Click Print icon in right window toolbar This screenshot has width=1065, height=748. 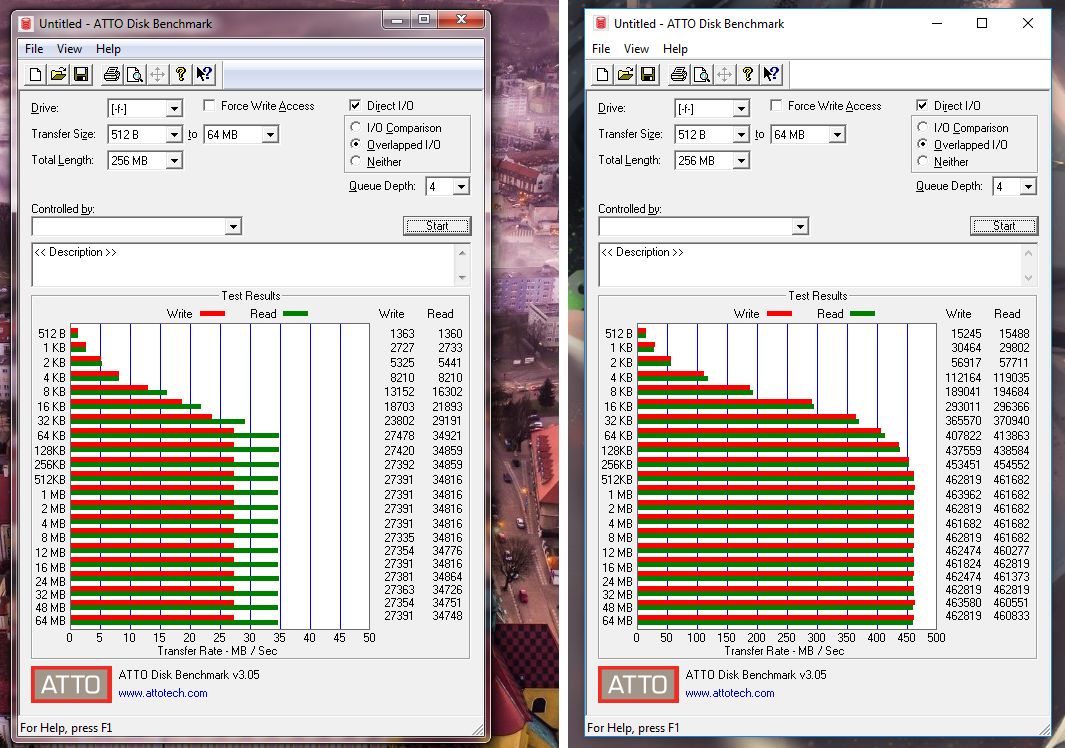point(679,74)
